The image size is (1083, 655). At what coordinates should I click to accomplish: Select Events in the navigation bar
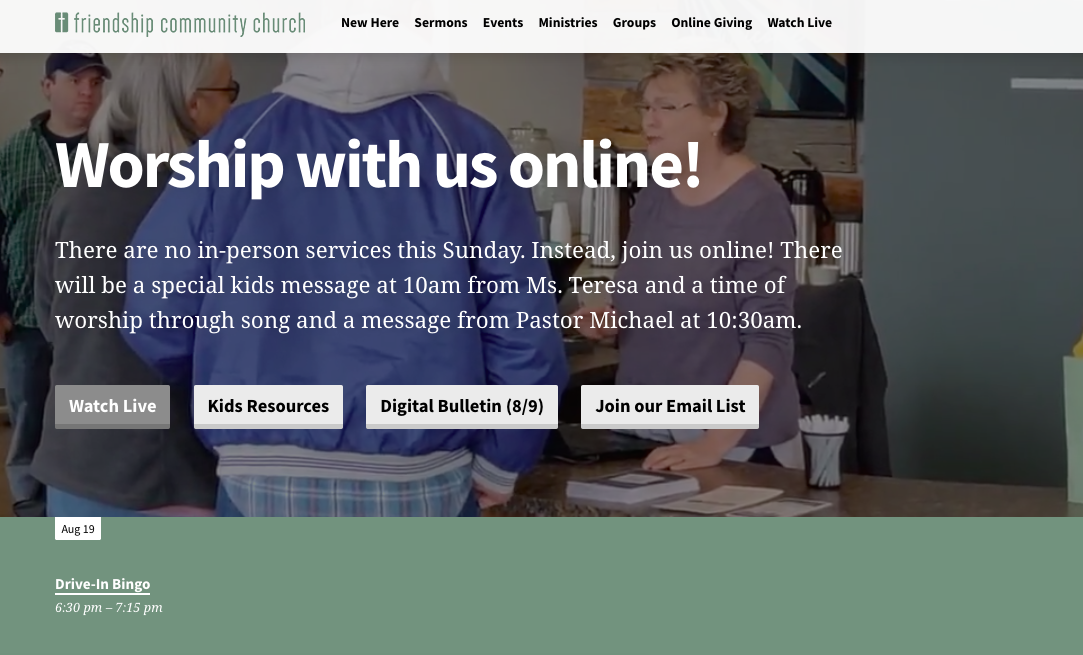(x=503, y=23)
